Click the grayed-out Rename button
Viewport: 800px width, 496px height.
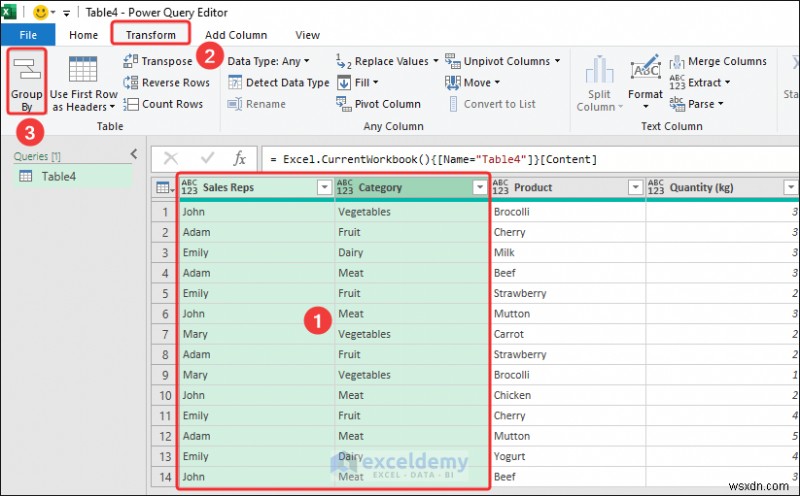click(257, 104)
